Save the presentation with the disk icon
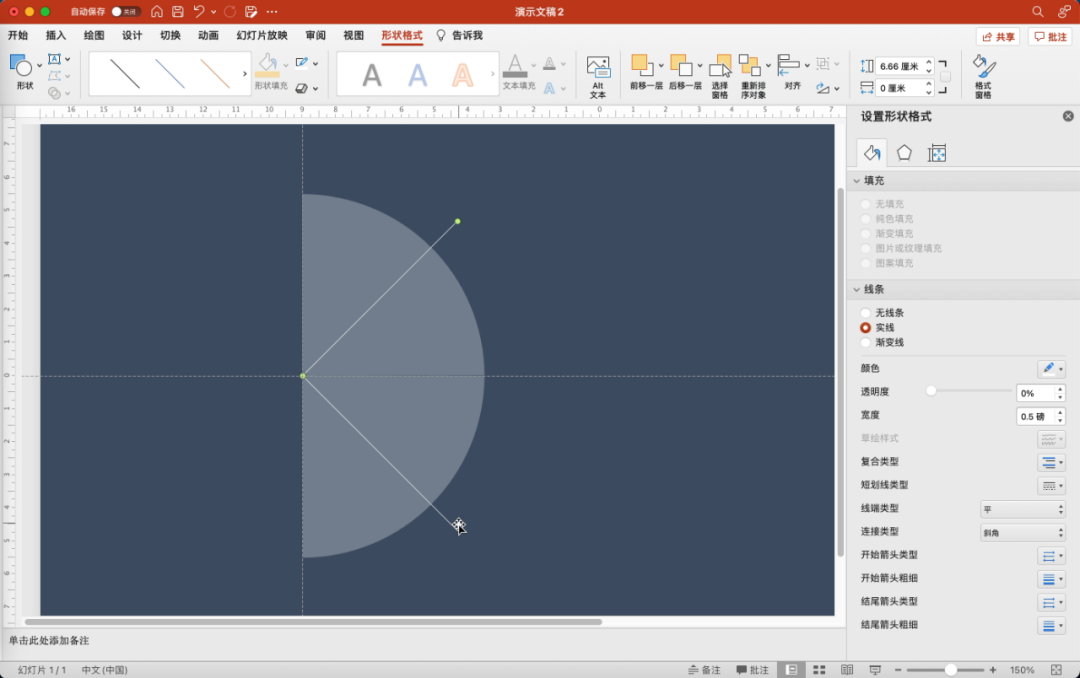This screenshot has width=1080, height=678. [178, 12]
